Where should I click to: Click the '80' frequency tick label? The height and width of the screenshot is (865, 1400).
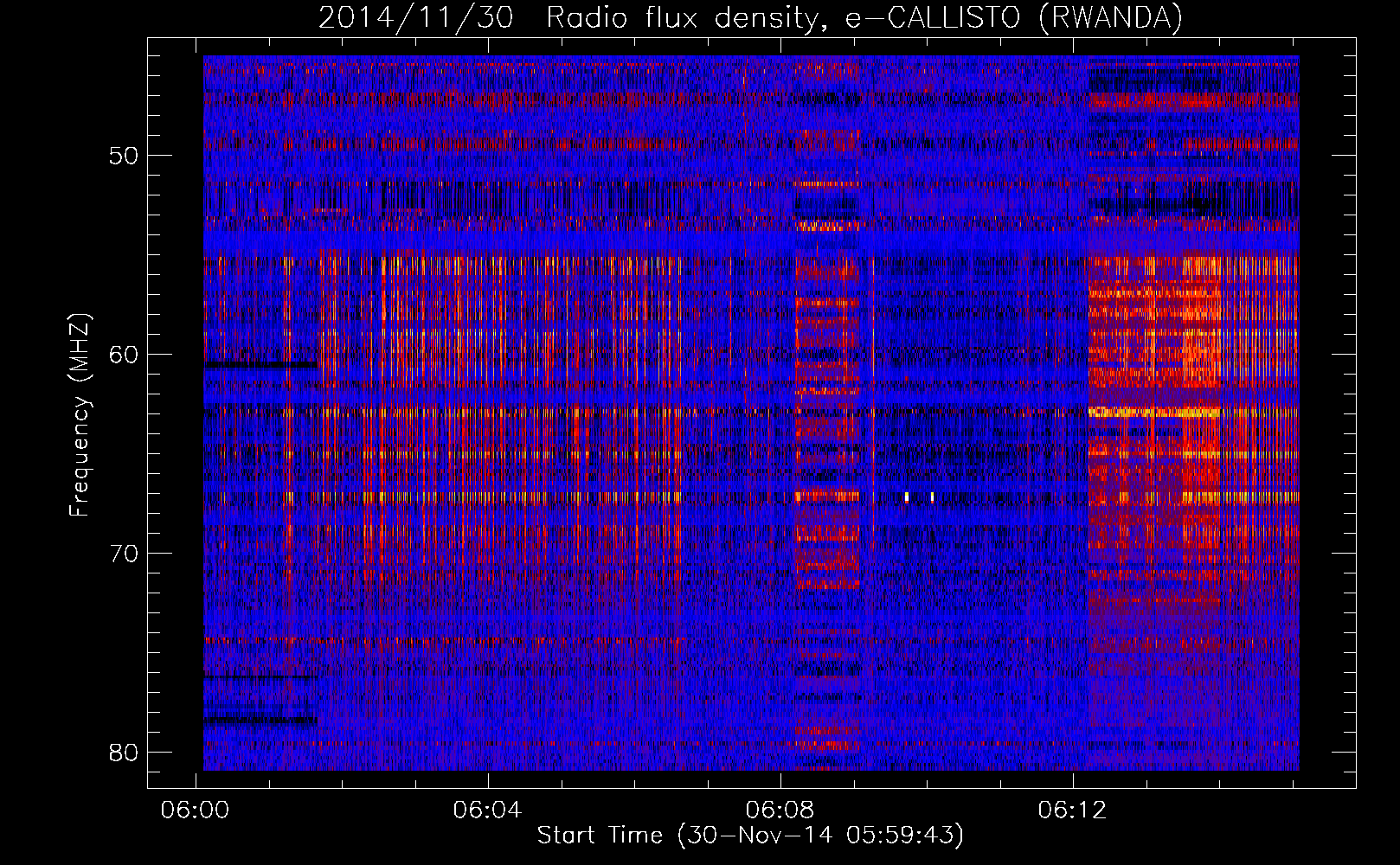point(125,752)
